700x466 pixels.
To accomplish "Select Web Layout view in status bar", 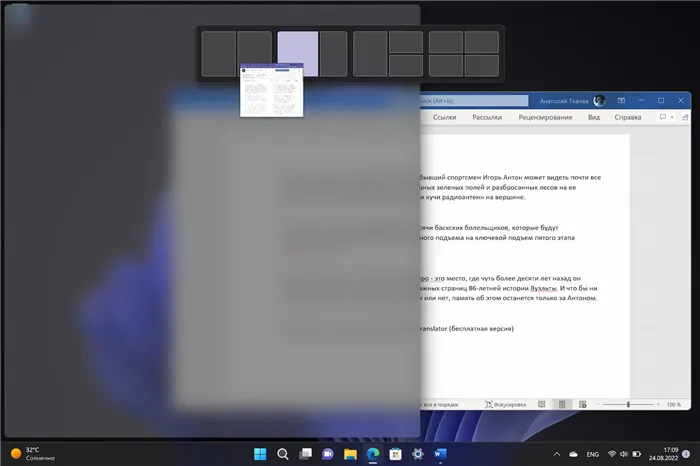I will (x=584, y=404).
